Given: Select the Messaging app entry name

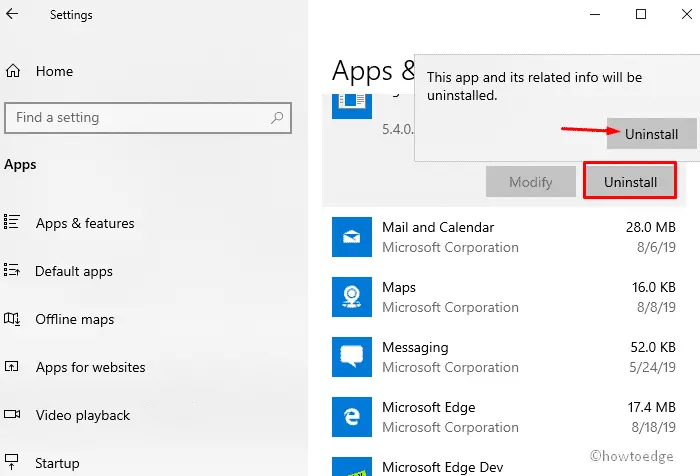Looking at the screenshot, I should (x=415, y=347).
